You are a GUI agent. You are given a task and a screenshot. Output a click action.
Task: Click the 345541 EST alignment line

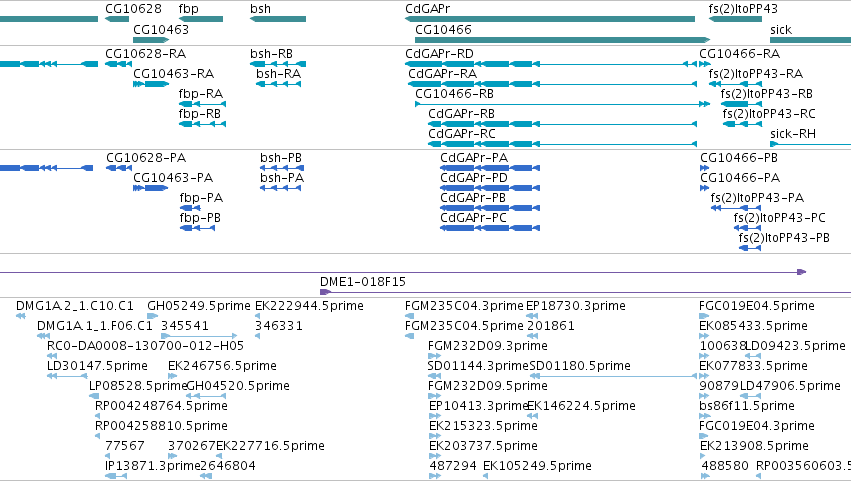tap(199, 336)
